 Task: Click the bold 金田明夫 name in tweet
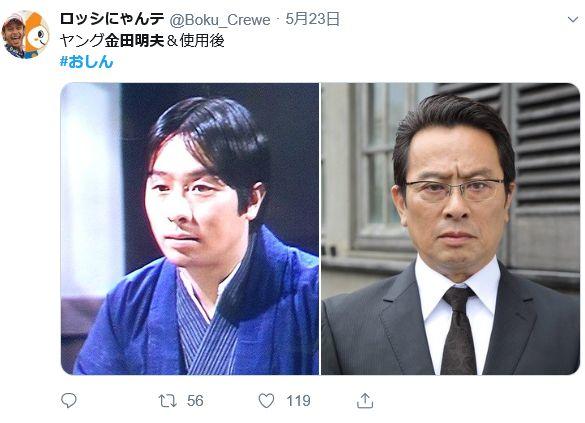[134, 41]
